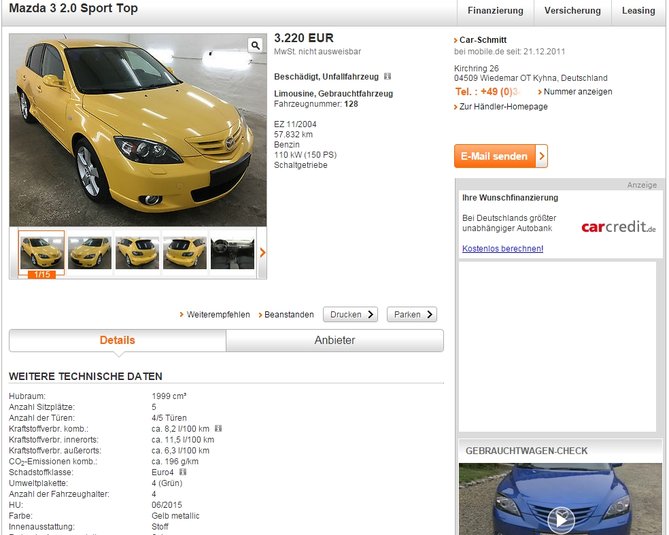
Task: Click the price 3.220 EUR
Action: point(304,38)
